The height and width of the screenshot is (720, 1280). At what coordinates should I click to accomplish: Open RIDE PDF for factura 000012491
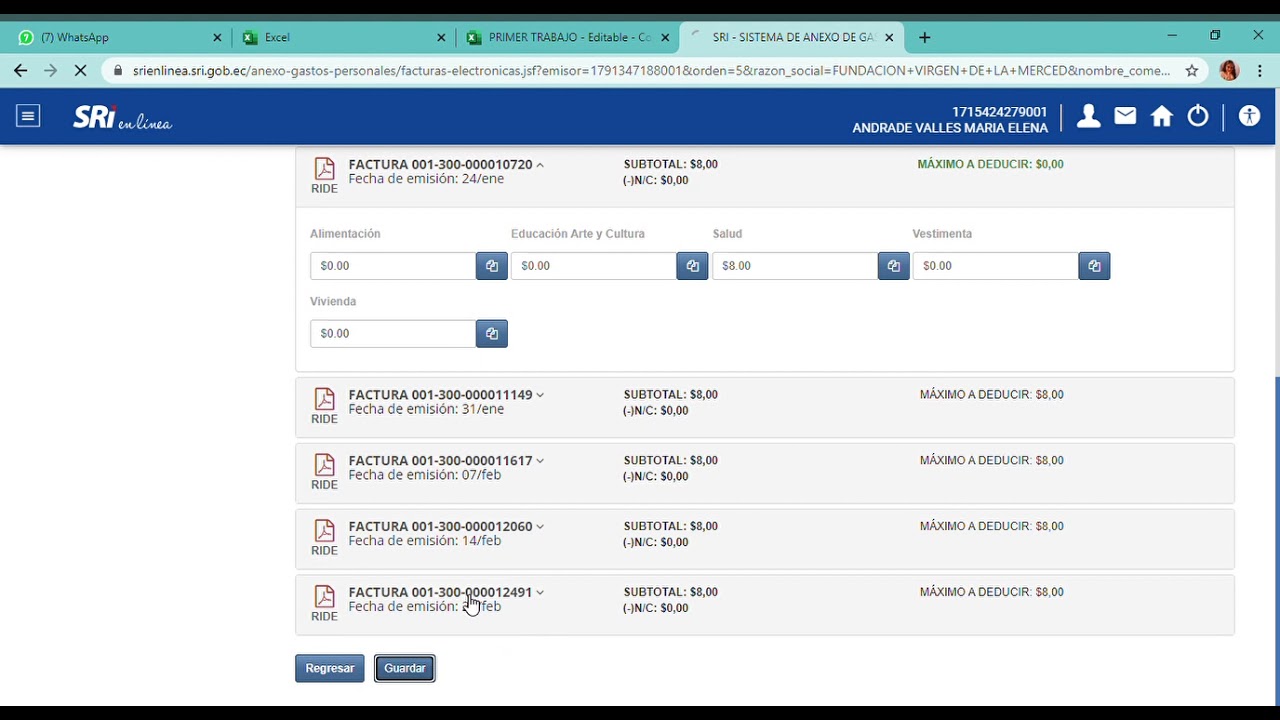click(x=324, y=603)
